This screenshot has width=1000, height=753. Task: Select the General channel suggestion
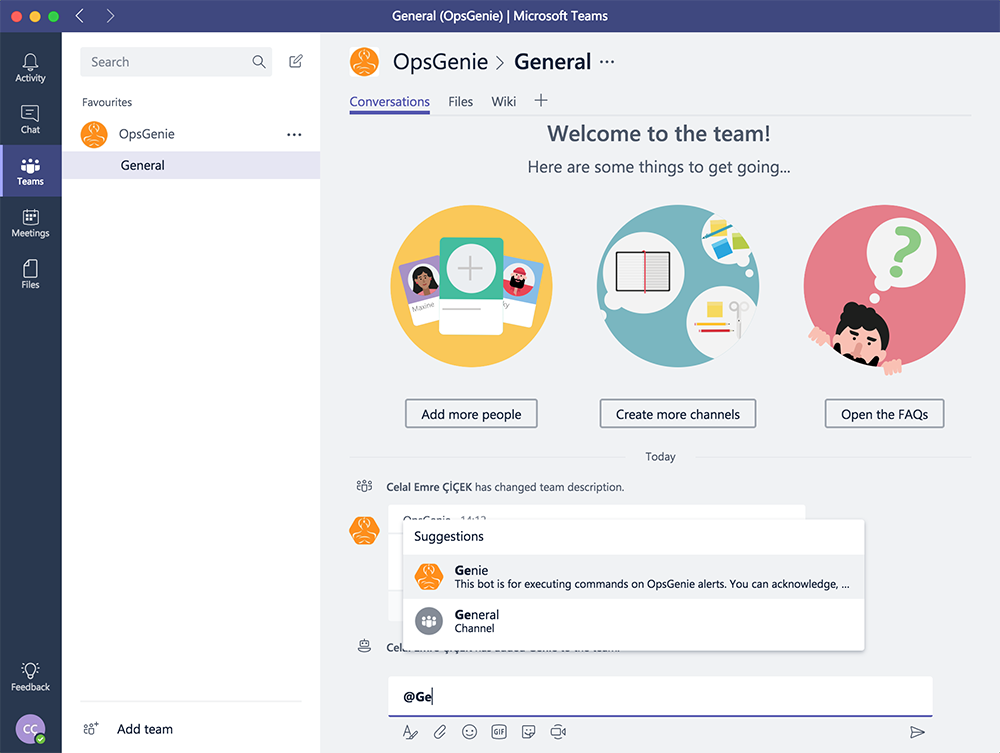[x=633, y=621]
